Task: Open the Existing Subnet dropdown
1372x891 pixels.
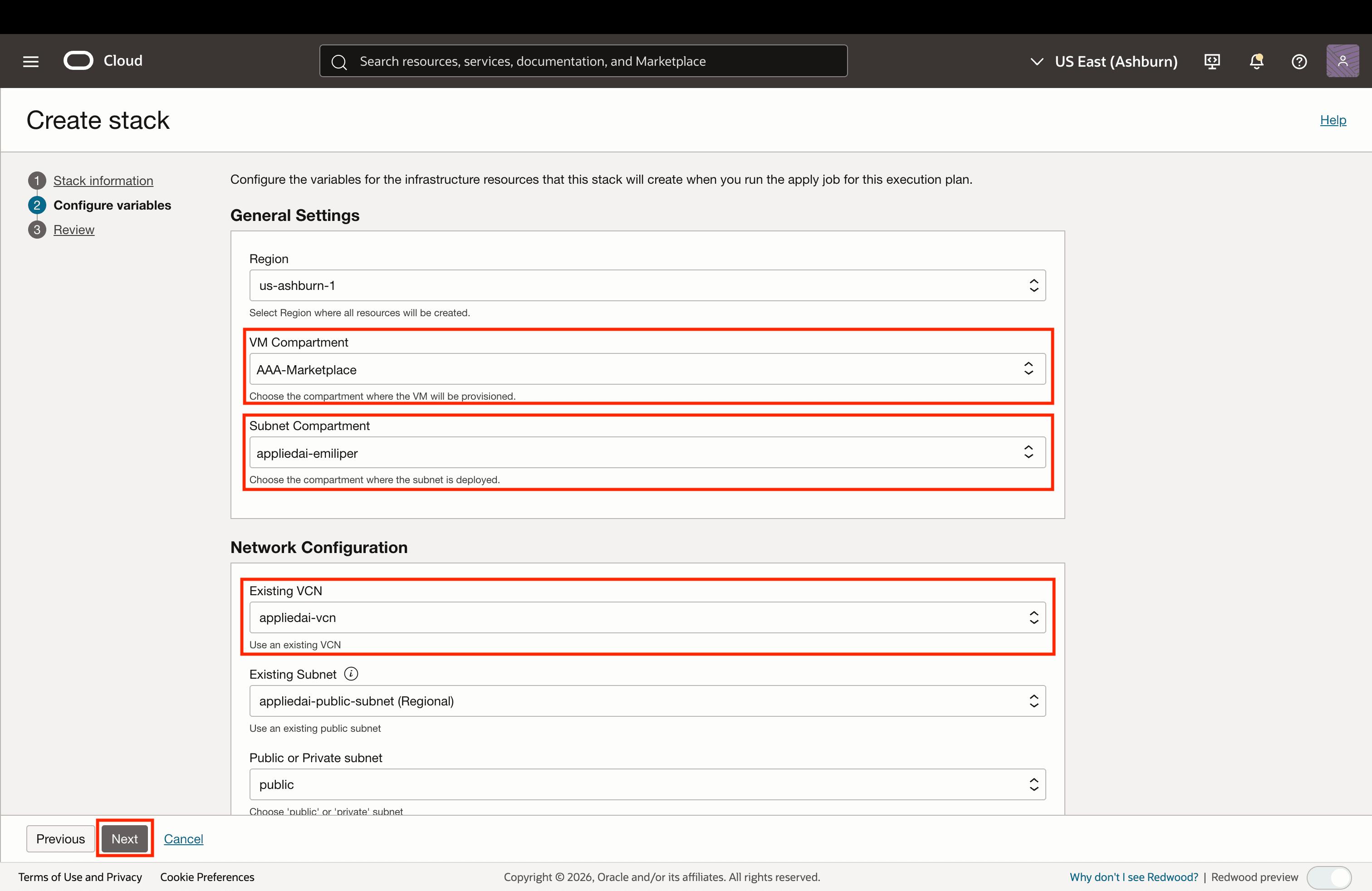Action: pos(647,701)
